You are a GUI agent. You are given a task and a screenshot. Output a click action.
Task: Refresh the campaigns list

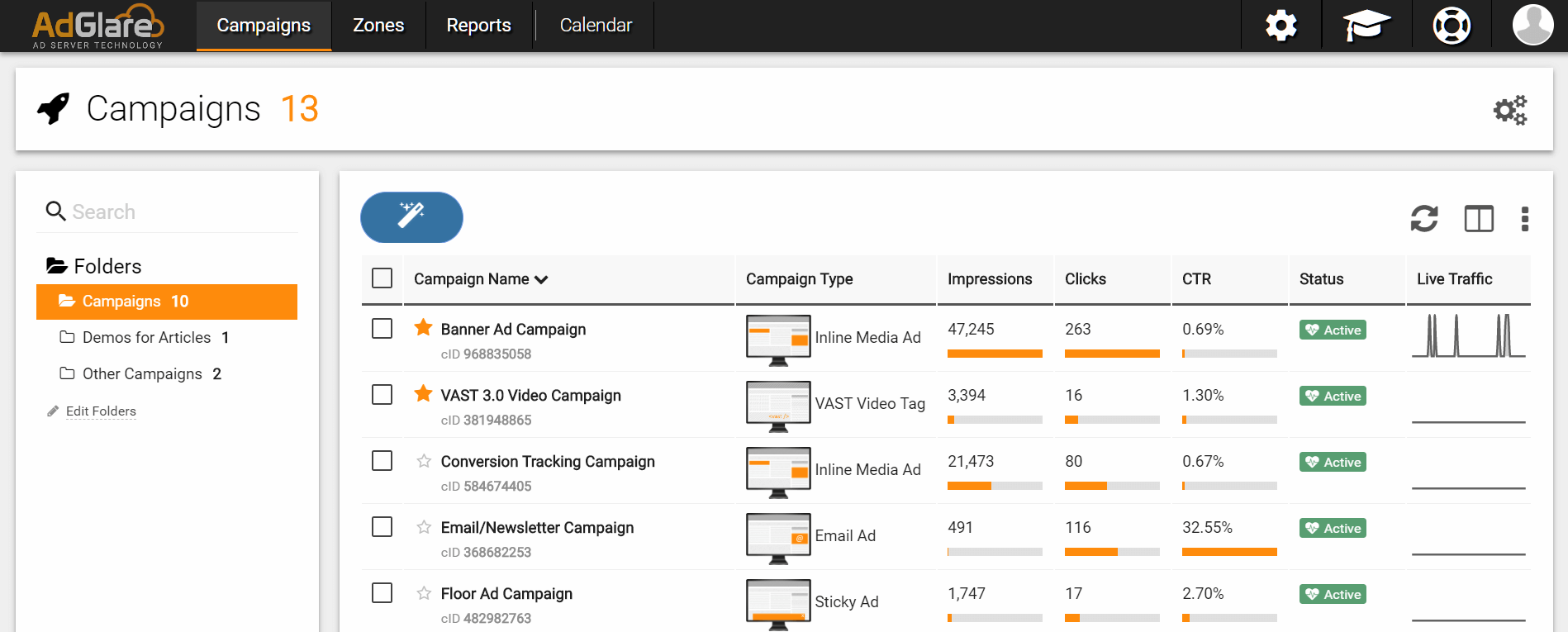tap(1424, 219)
